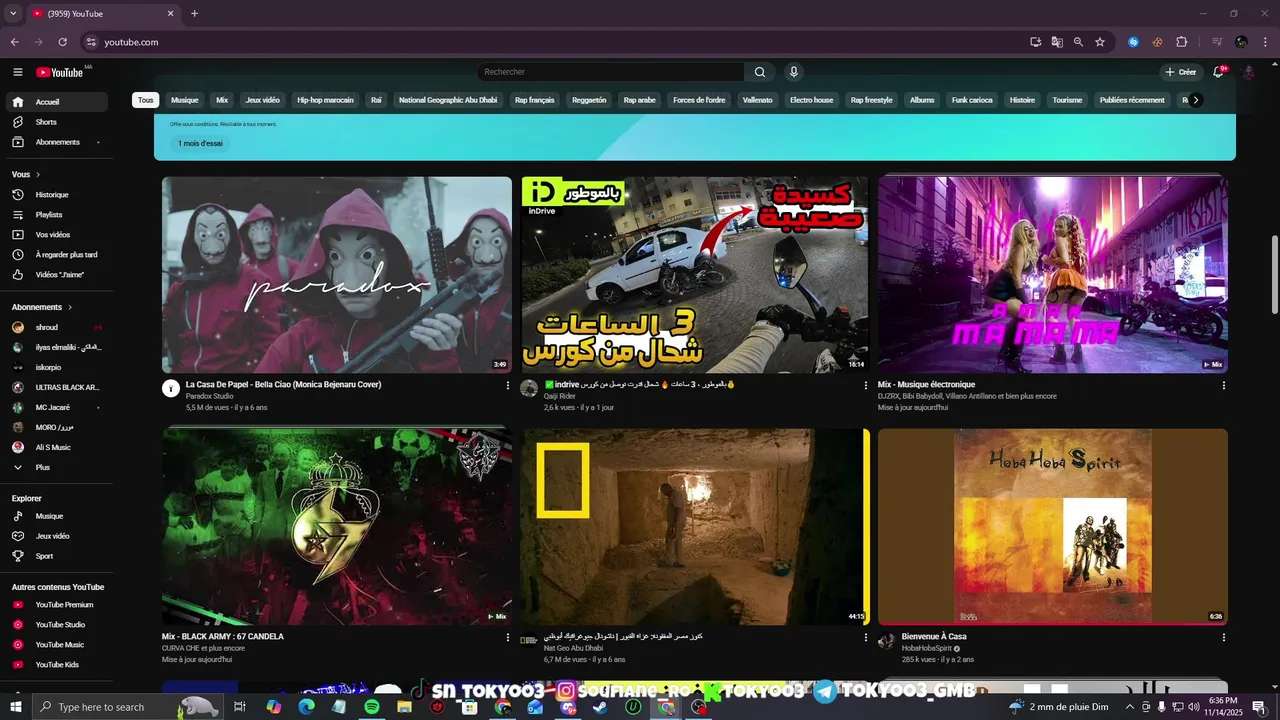The image size is (1280, 720).
Task: Open YouTube Studio link
Action: click(58, 625)
